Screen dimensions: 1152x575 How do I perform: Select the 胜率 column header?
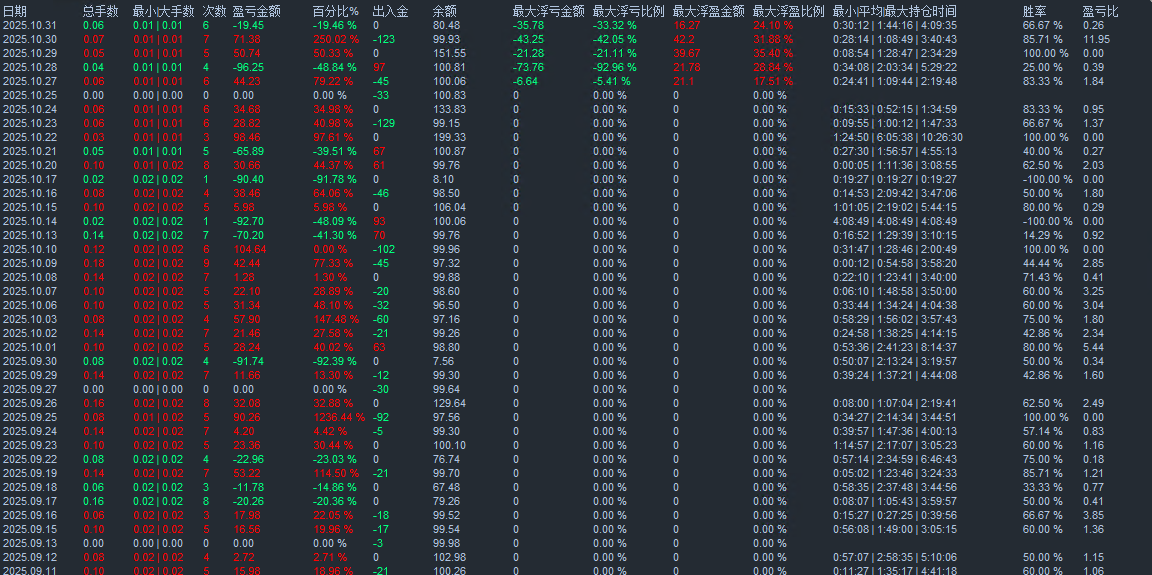tap(1034, 11)
